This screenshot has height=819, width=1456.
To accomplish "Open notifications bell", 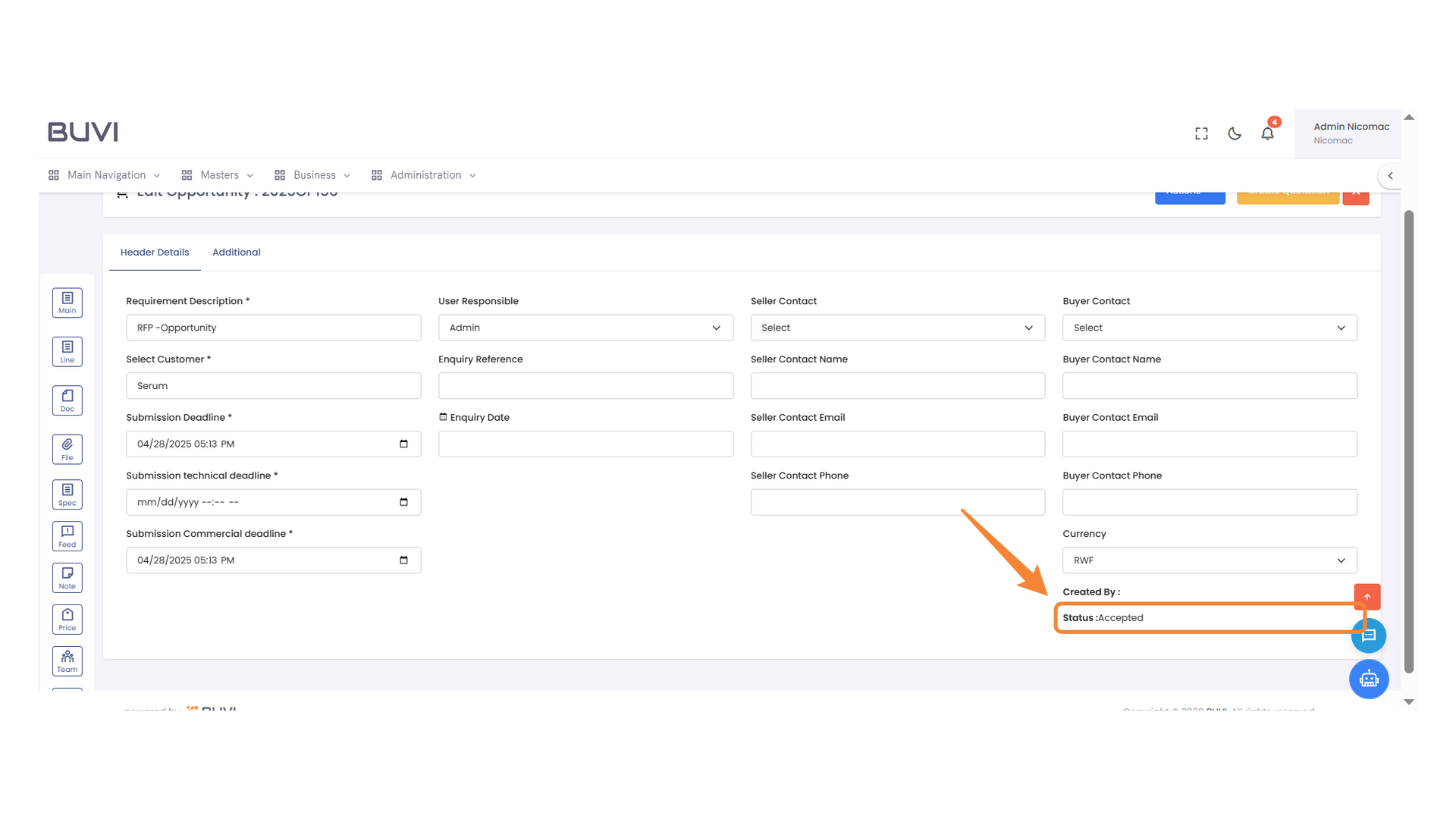I will pos(1267,133).
